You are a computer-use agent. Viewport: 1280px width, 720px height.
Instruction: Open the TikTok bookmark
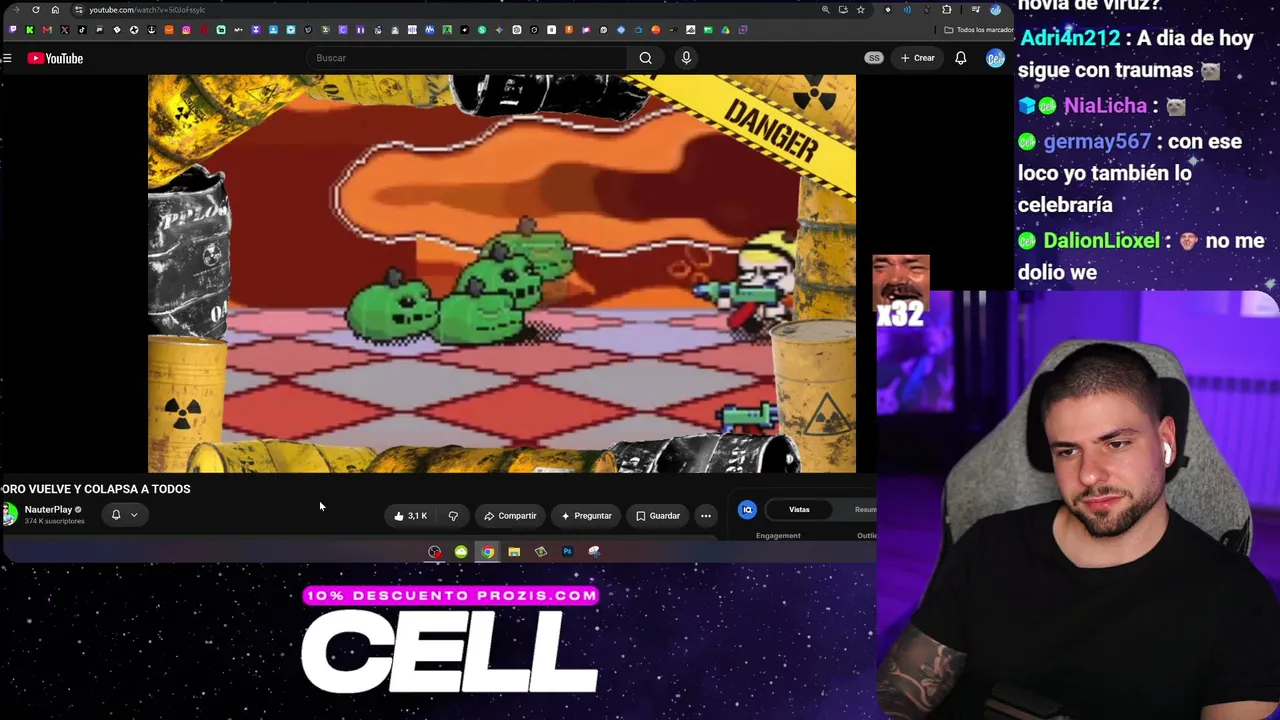[82, 30]
